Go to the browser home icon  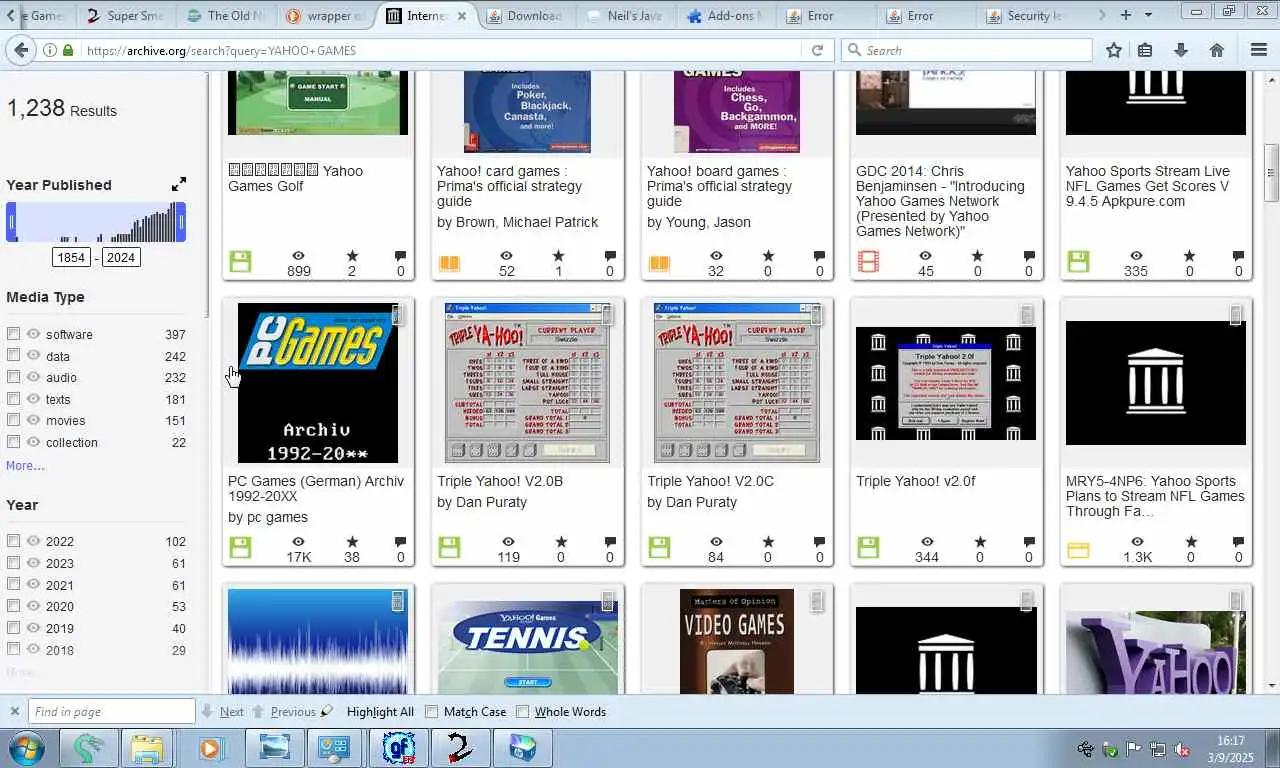1217,50
